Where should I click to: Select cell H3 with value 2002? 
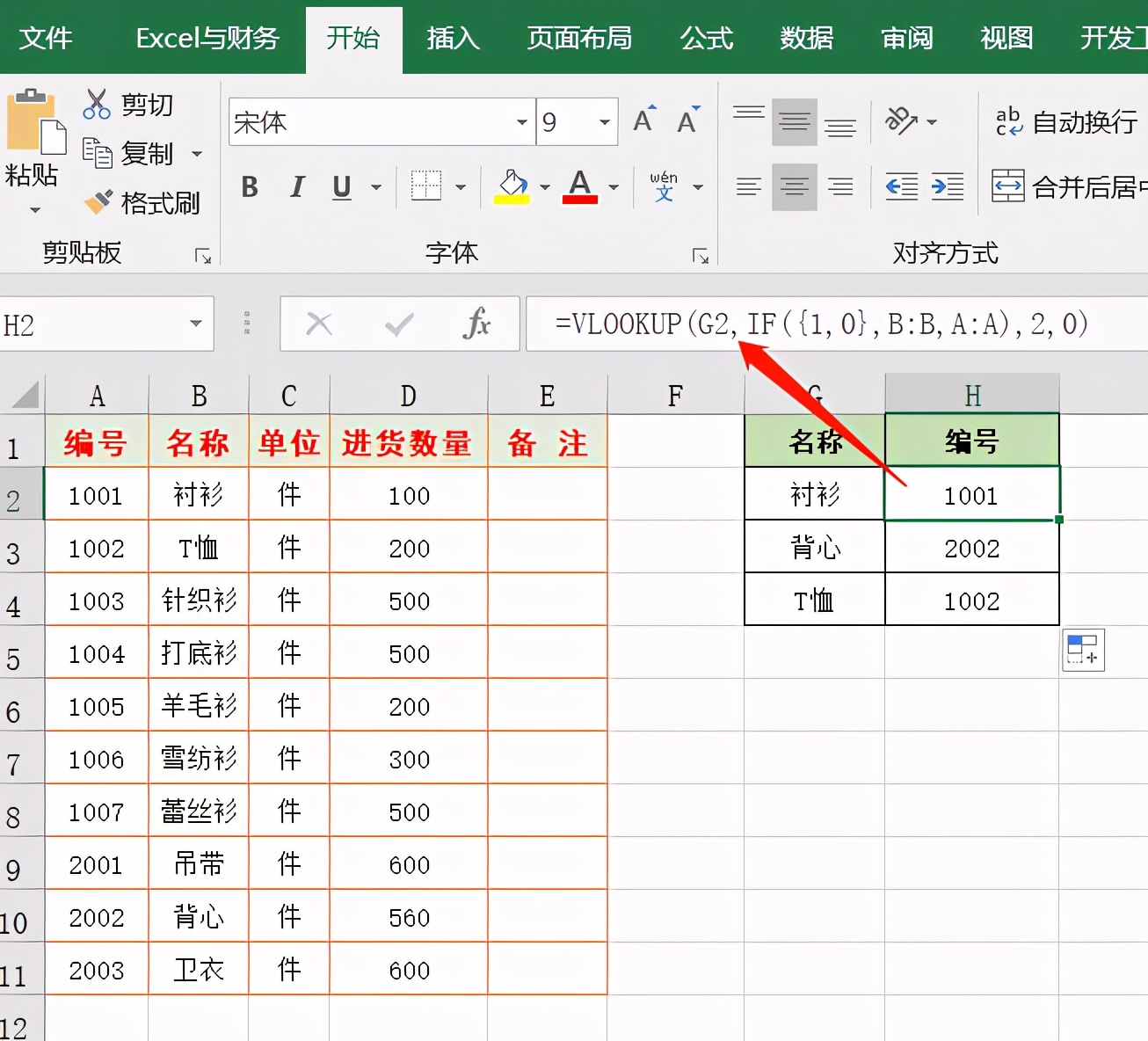pos(972,548)
